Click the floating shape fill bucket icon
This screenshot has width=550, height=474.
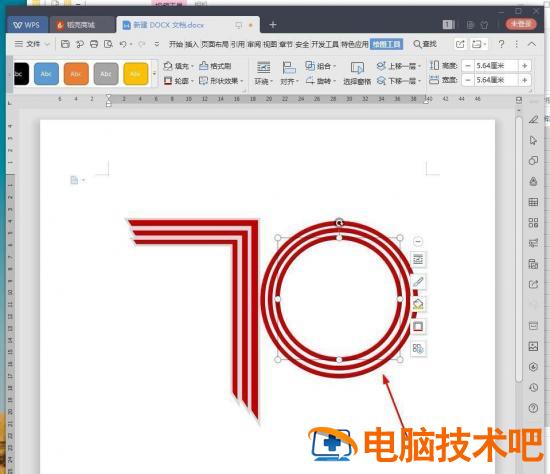(x=418, y=304)
